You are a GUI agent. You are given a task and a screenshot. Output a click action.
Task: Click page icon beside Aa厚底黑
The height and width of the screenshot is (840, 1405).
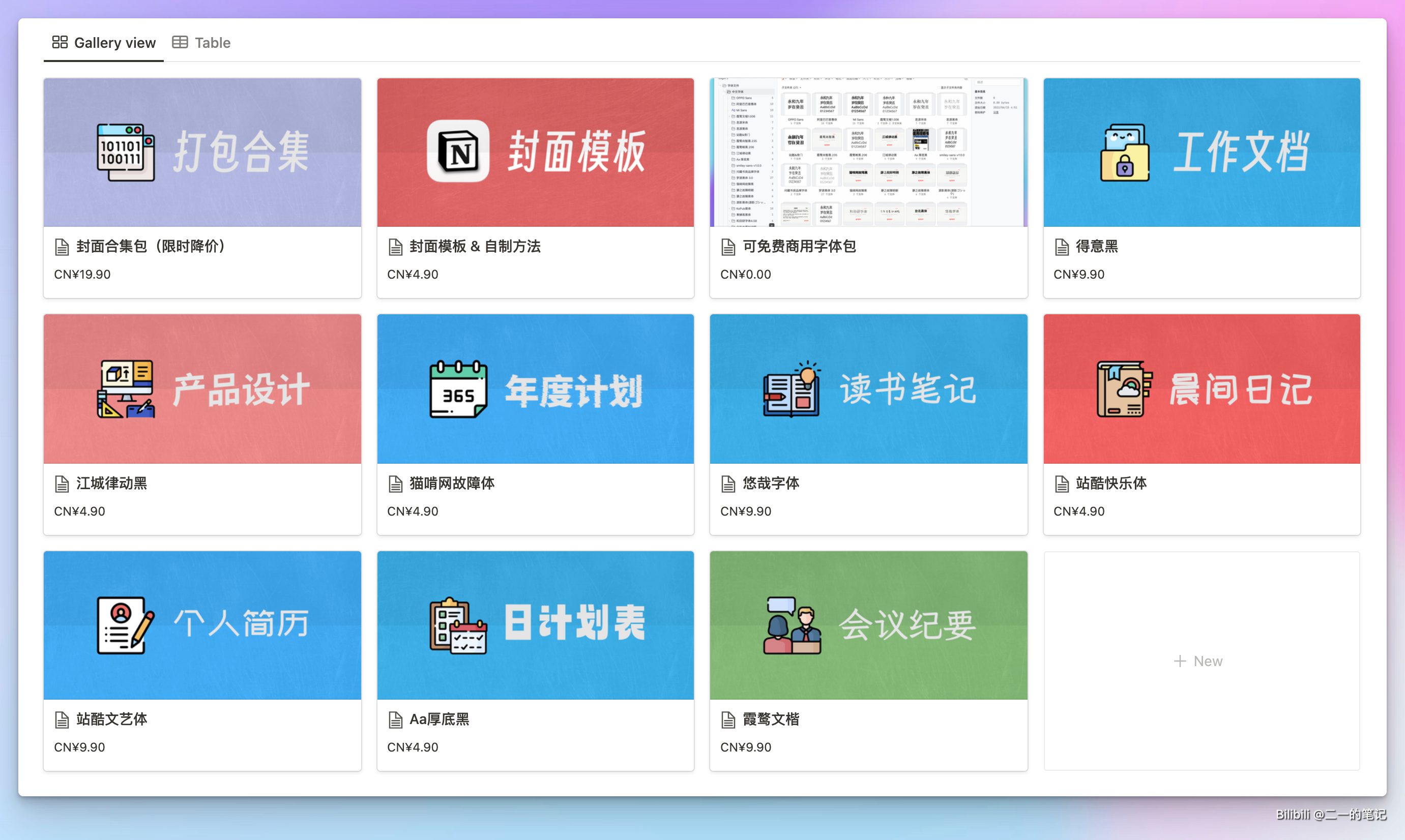(395, 719)
